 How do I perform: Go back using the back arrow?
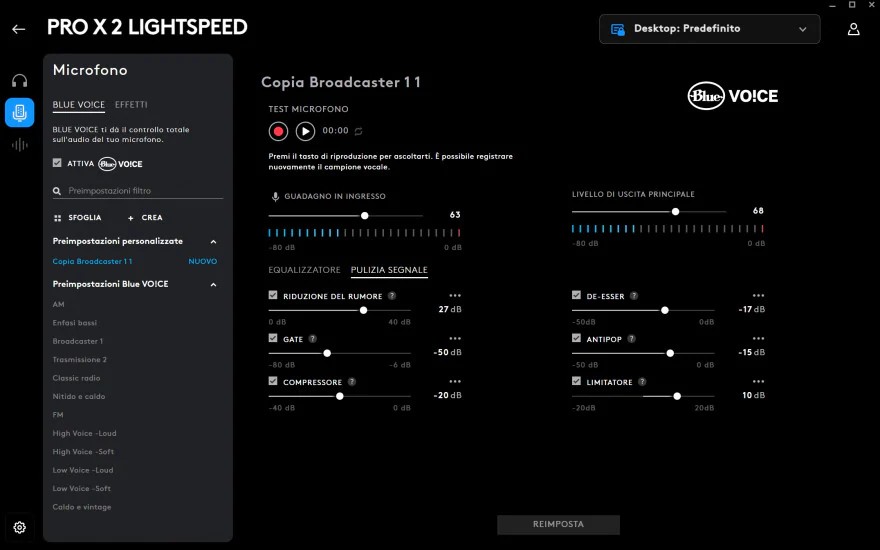tap(19, 29)
